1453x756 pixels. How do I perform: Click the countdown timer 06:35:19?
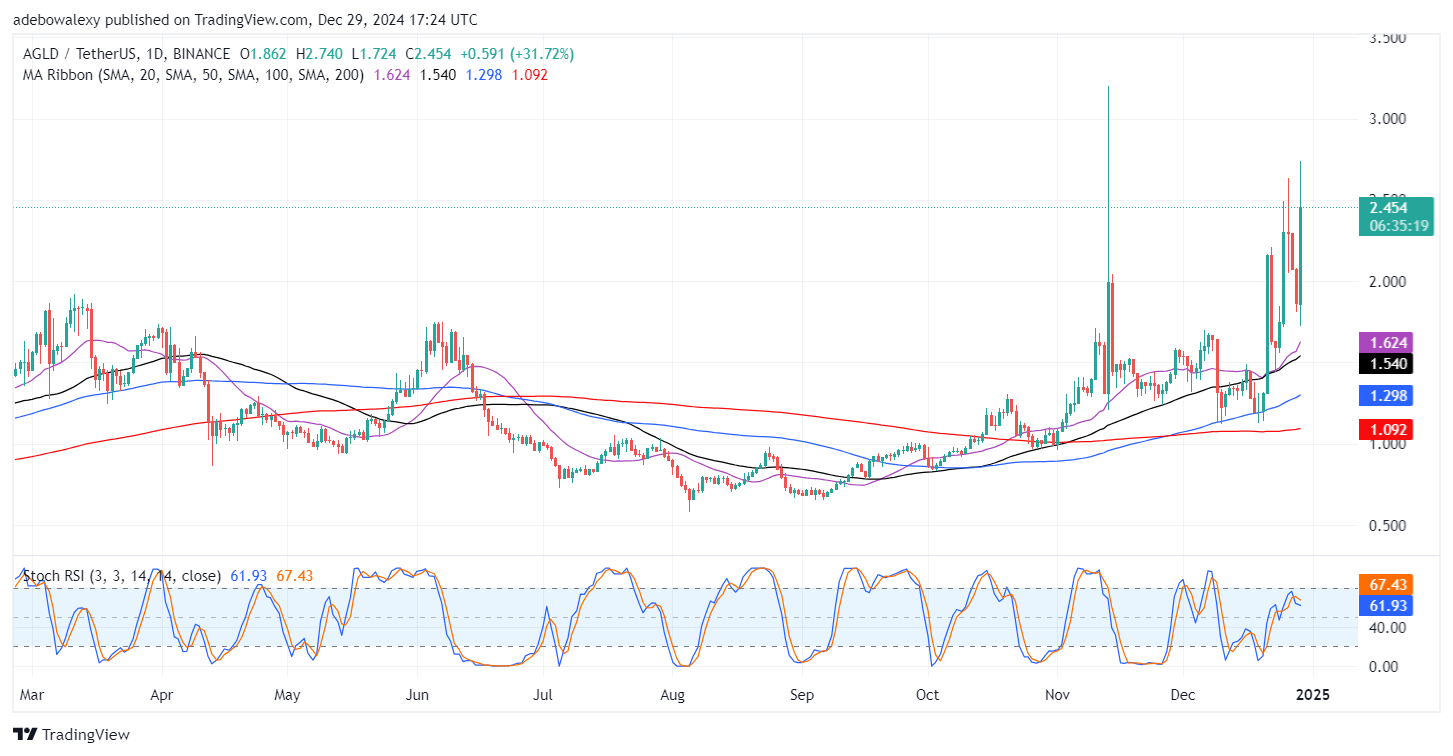1396,226
